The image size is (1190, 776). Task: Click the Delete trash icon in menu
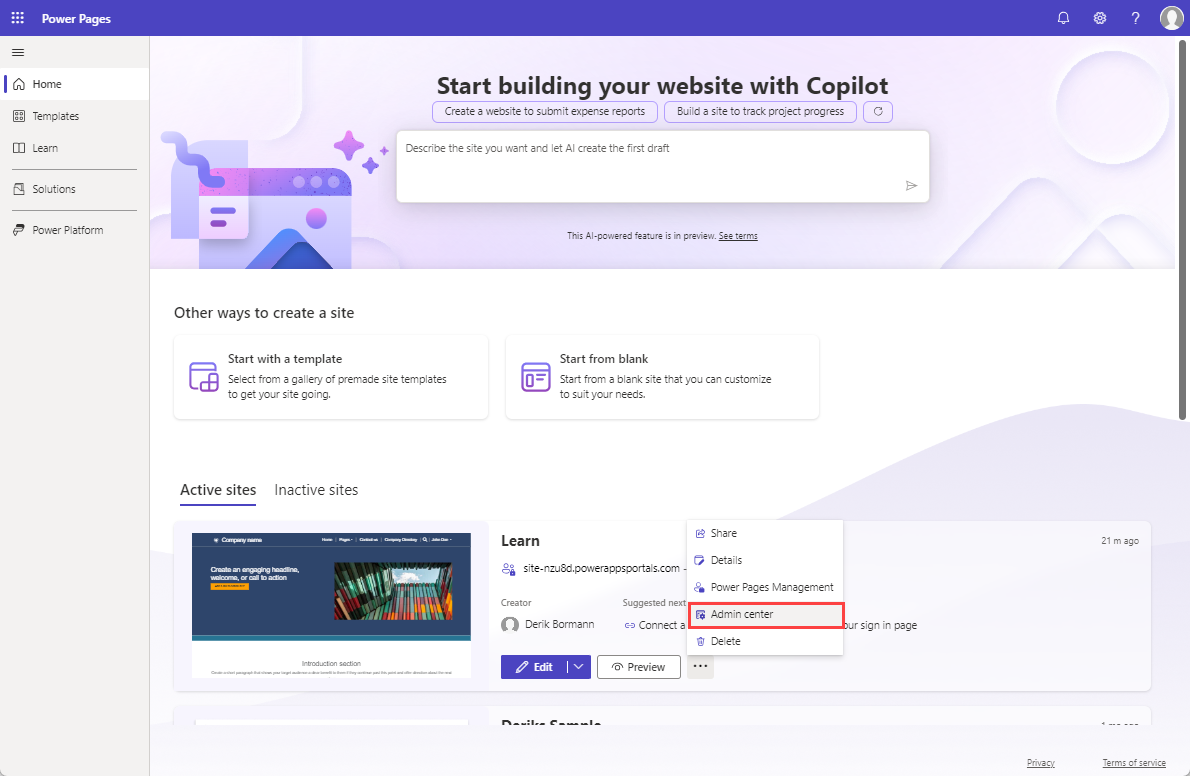[x=700, y=642]
